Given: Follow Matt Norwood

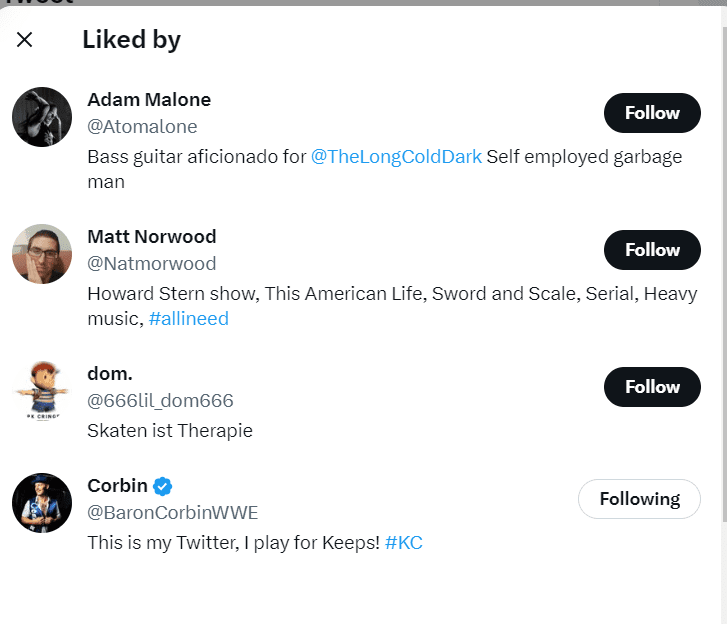Looking at the screenshot, I should coord(652,250).
